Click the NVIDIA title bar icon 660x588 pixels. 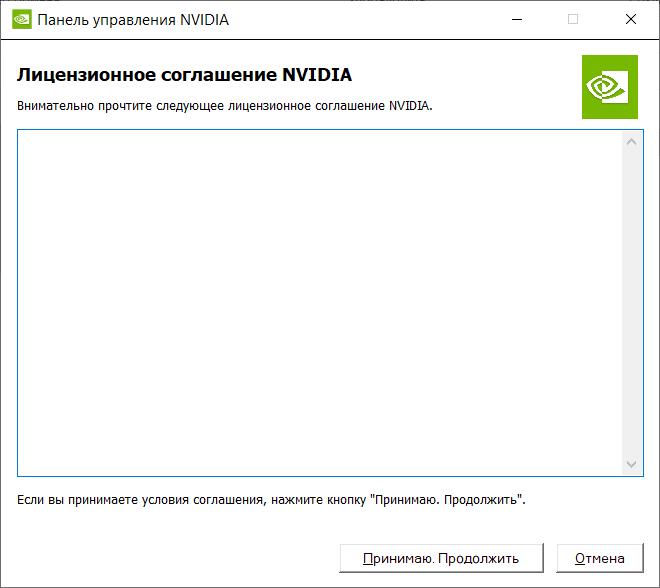[x=21, y=20]
